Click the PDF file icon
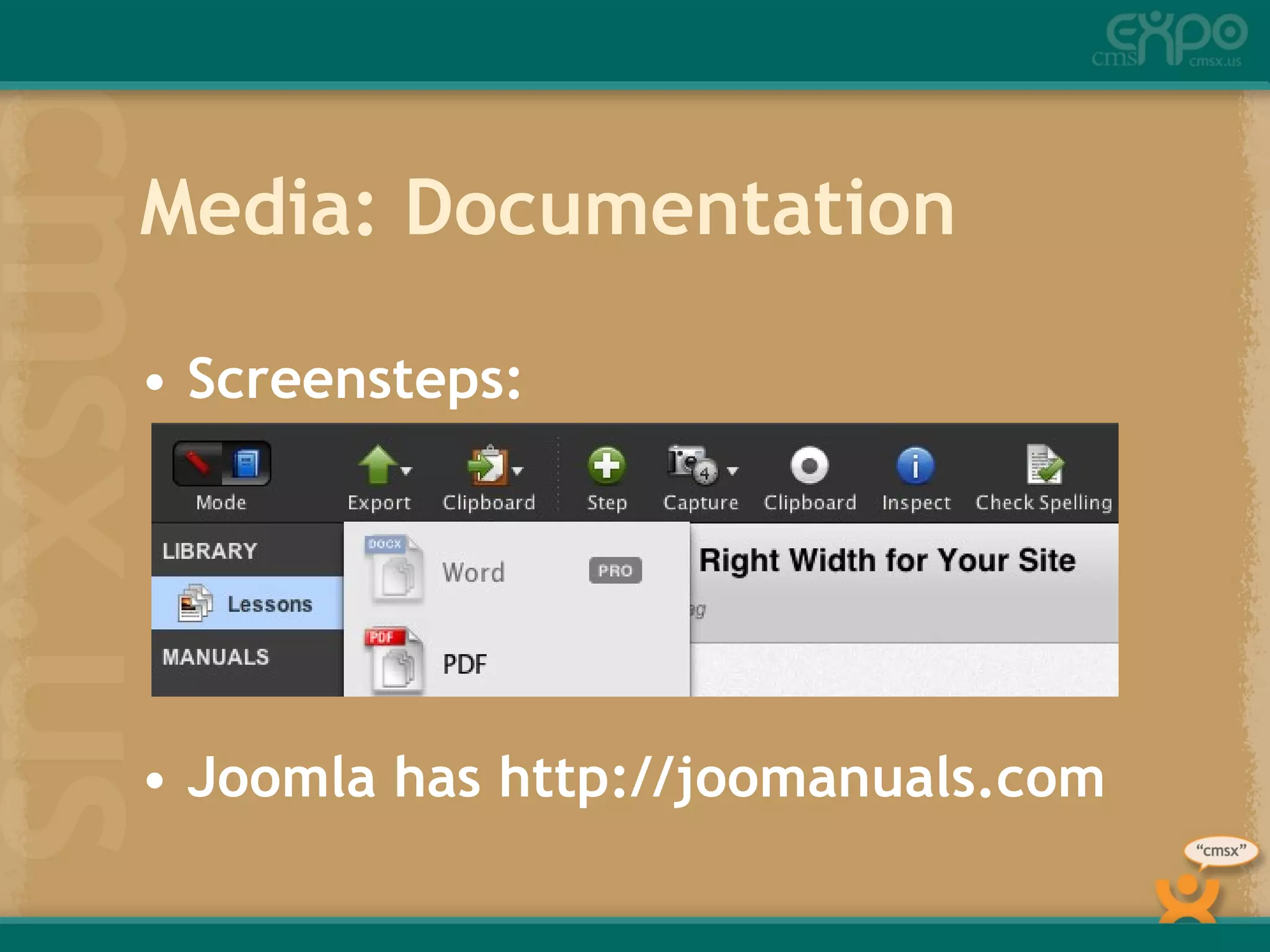This screenshot has height=952, width=1270. coord(394,661)
